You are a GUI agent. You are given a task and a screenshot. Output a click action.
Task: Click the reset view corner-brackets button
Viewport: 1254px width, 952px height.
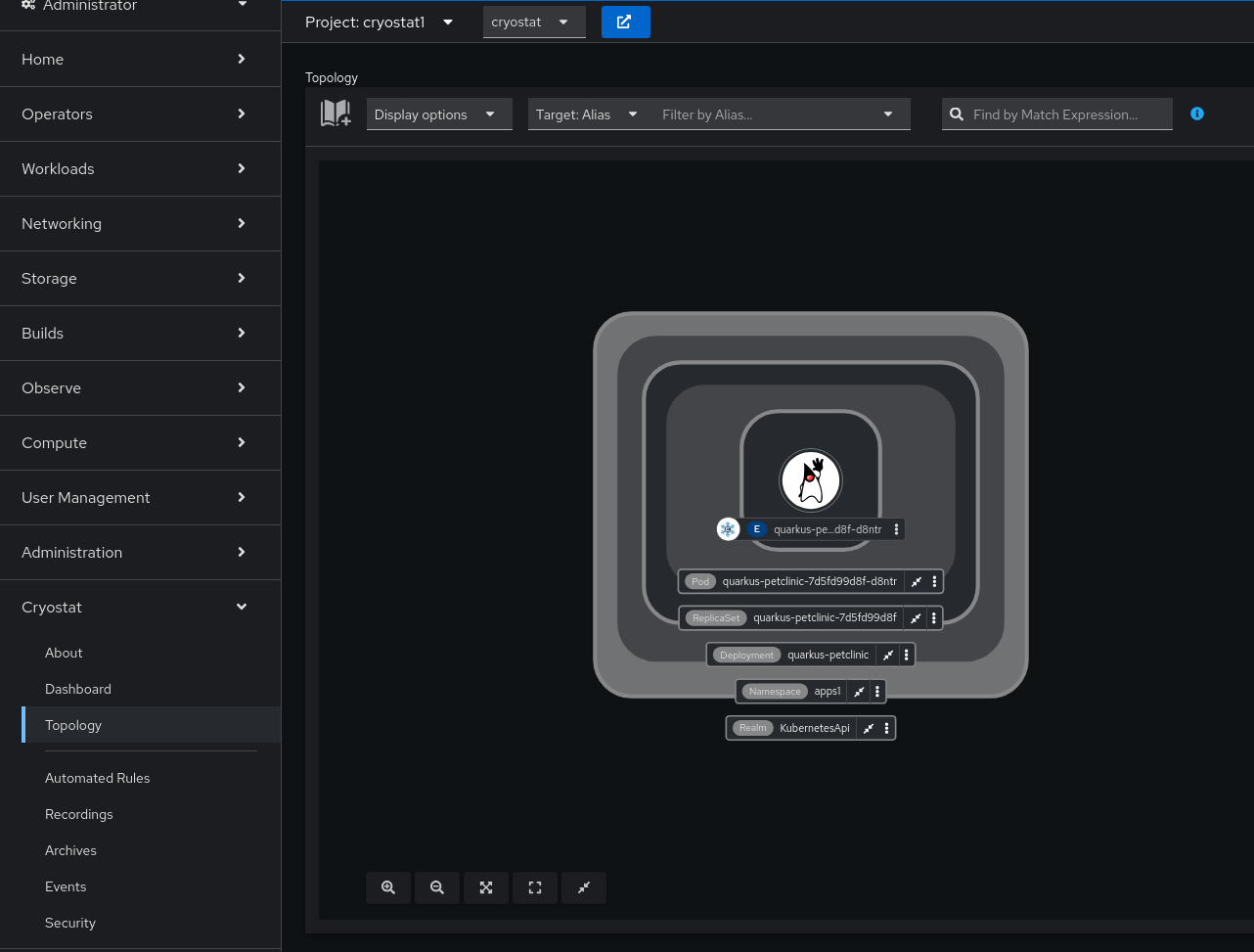535,887
